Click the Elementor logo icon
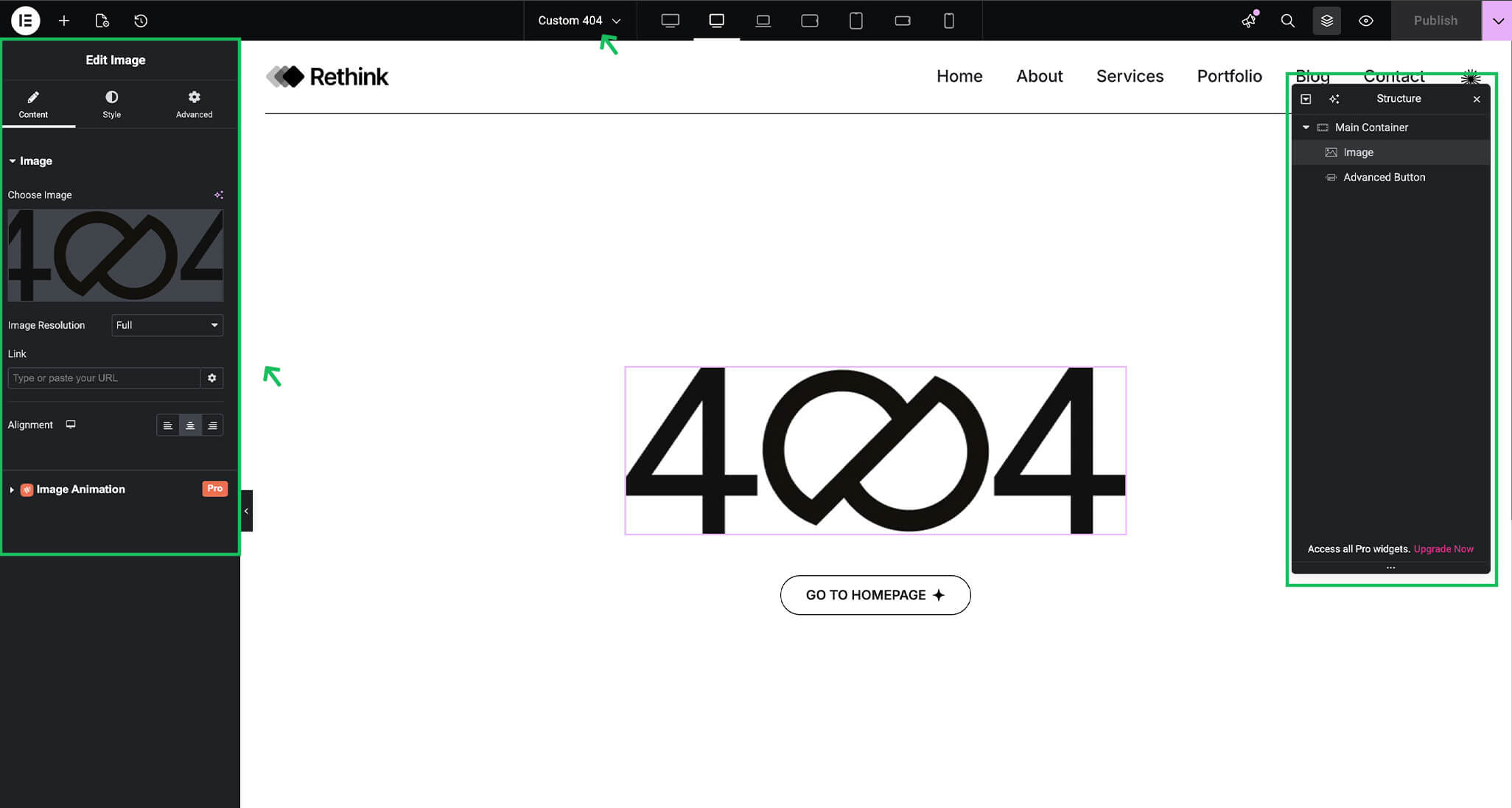The image size is (1512, 808). click(x=25, y=21)
